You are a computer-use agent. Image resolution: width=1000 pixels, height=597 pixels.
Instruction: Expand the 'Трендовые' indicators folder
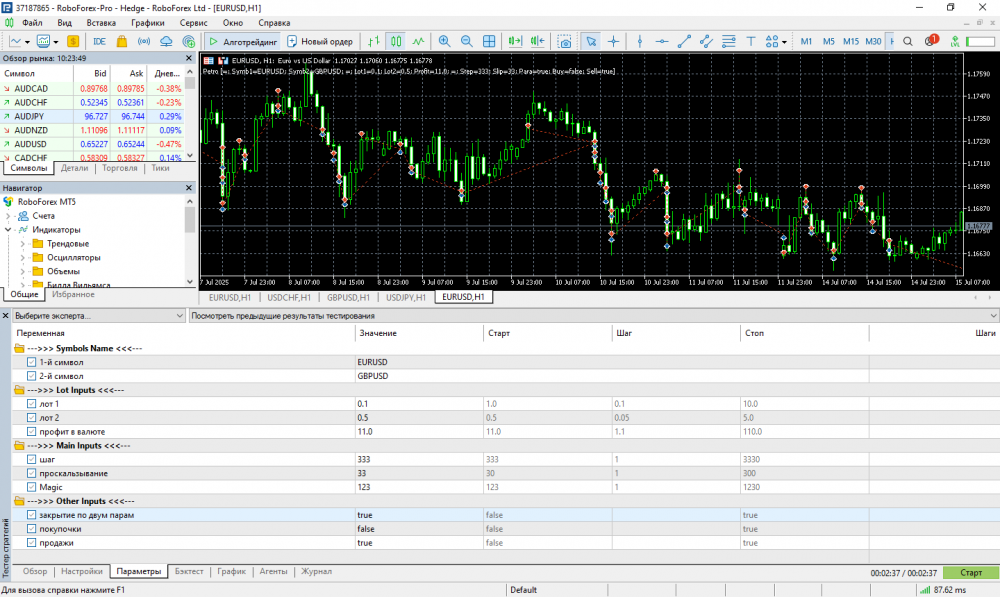click(22, 244)
